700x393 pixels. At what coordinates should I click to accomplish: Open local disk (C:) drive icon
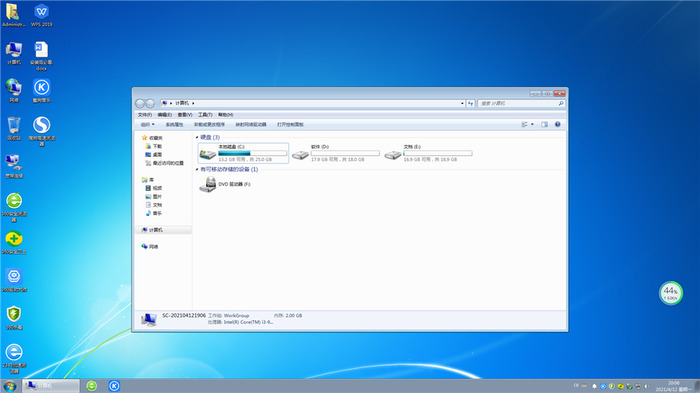[208, 155]
